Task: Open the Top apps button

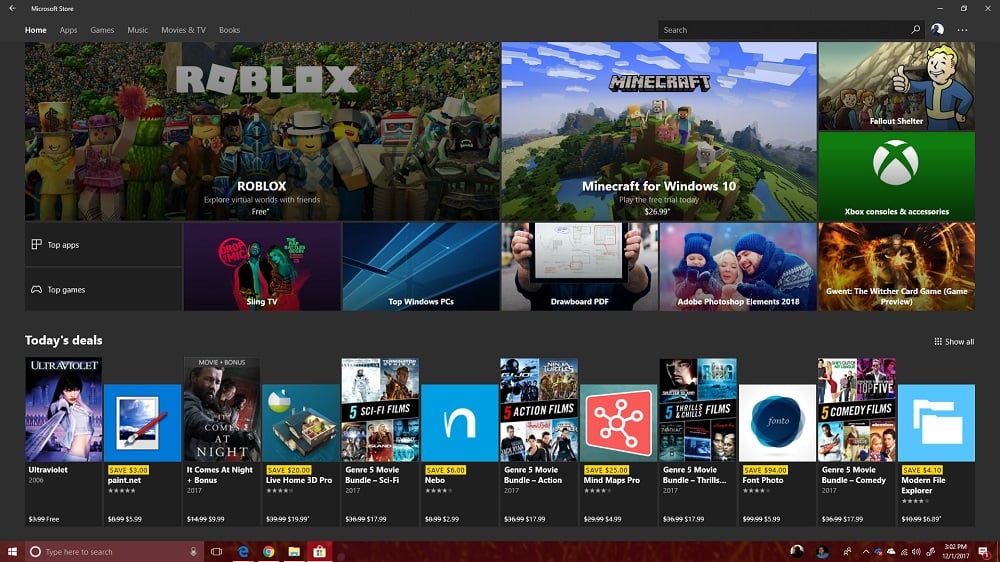Action: pos(103,244)
